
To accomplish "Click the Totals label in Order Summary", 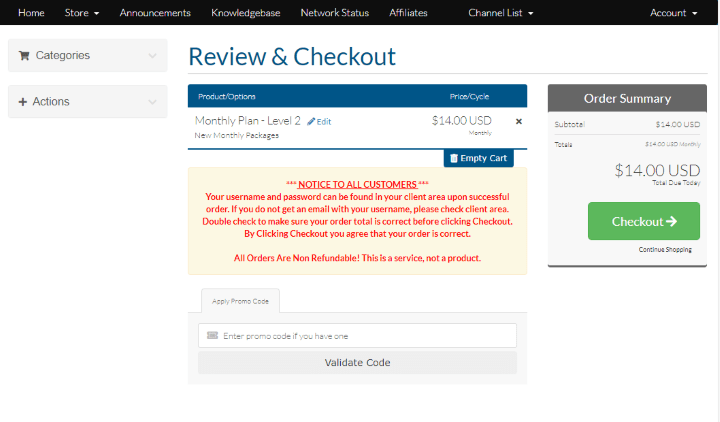I will (x=563, y=145).
